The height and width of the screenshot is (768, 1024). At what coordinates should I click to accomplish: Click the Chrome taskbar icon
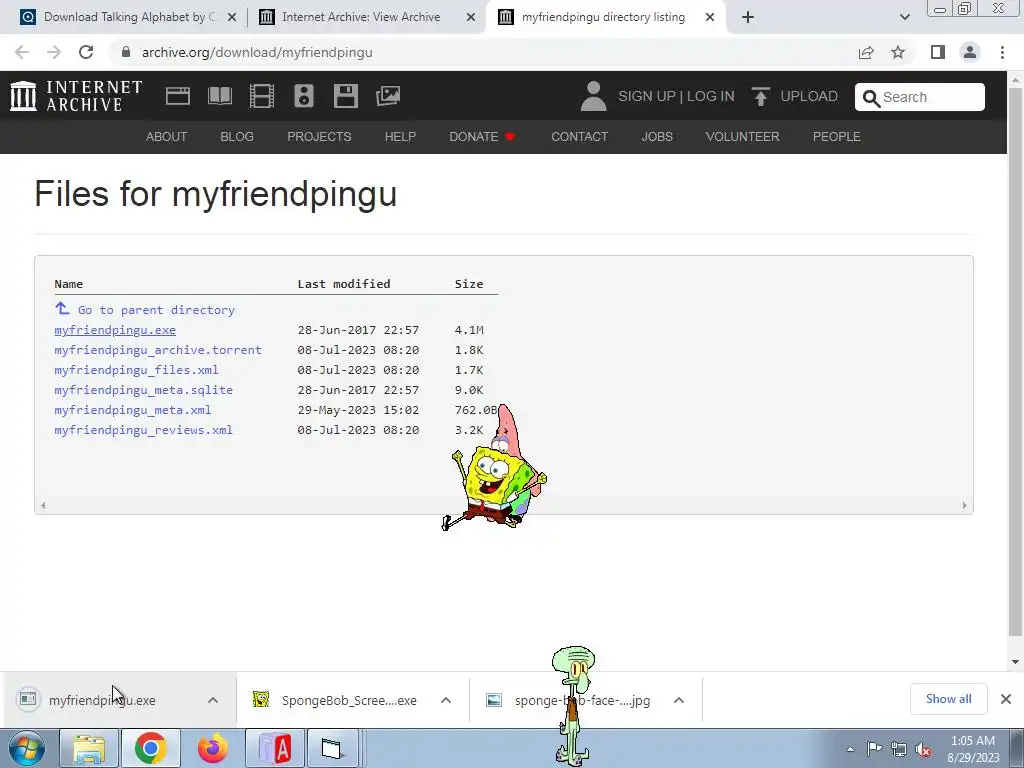tap(150, 748)
